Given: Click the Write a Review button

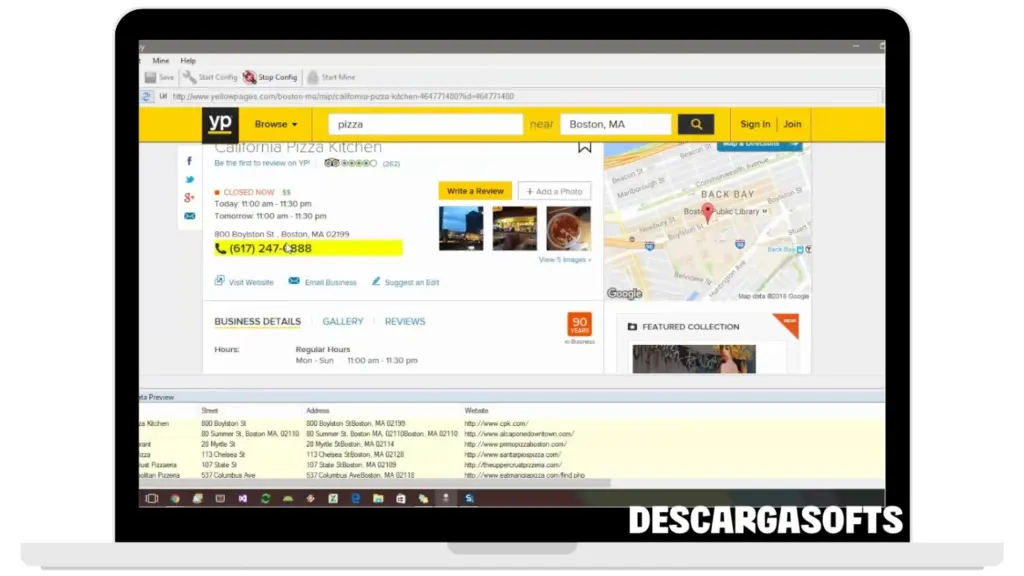Looking at the screenshot, I should [x=475, y=191].
